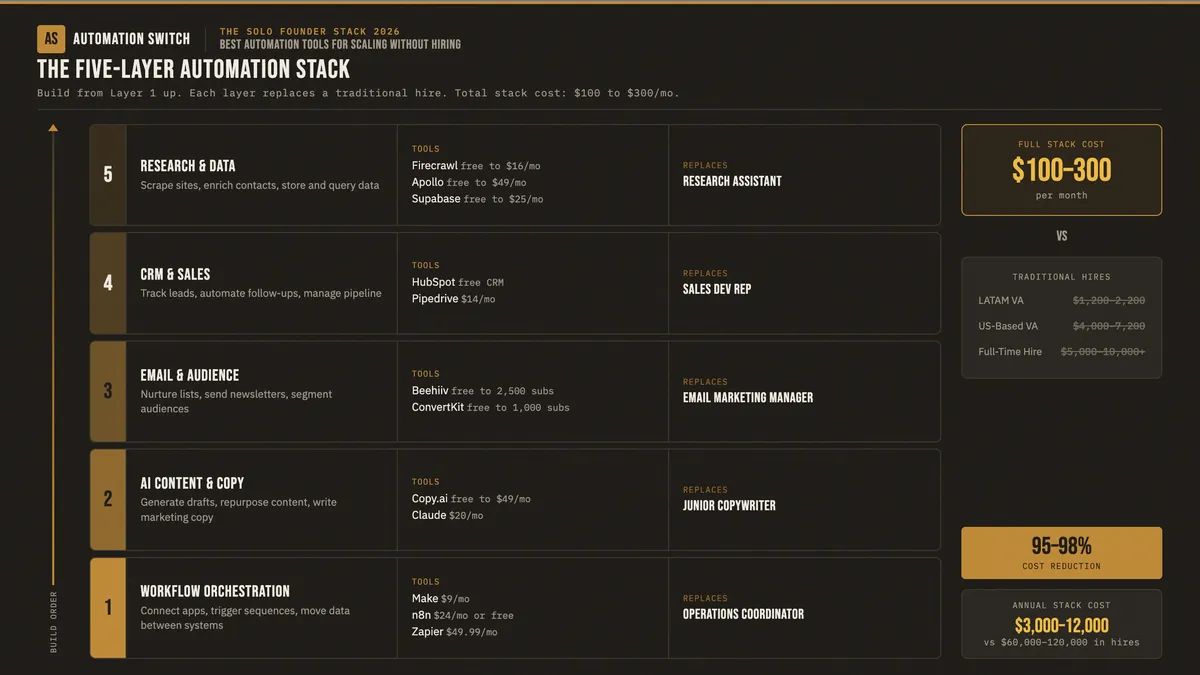Click the Claude $20/mo entry
The width and height of the screenshot is (1200, 675).
pyautogui.click(x=447, y=515)
